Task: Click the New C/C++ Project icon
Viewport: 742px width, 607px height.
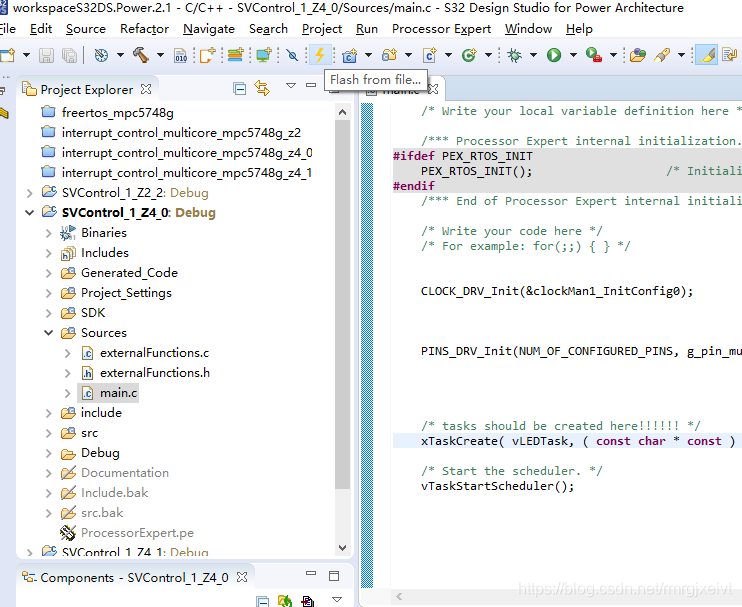Action: tap(349, 55)
